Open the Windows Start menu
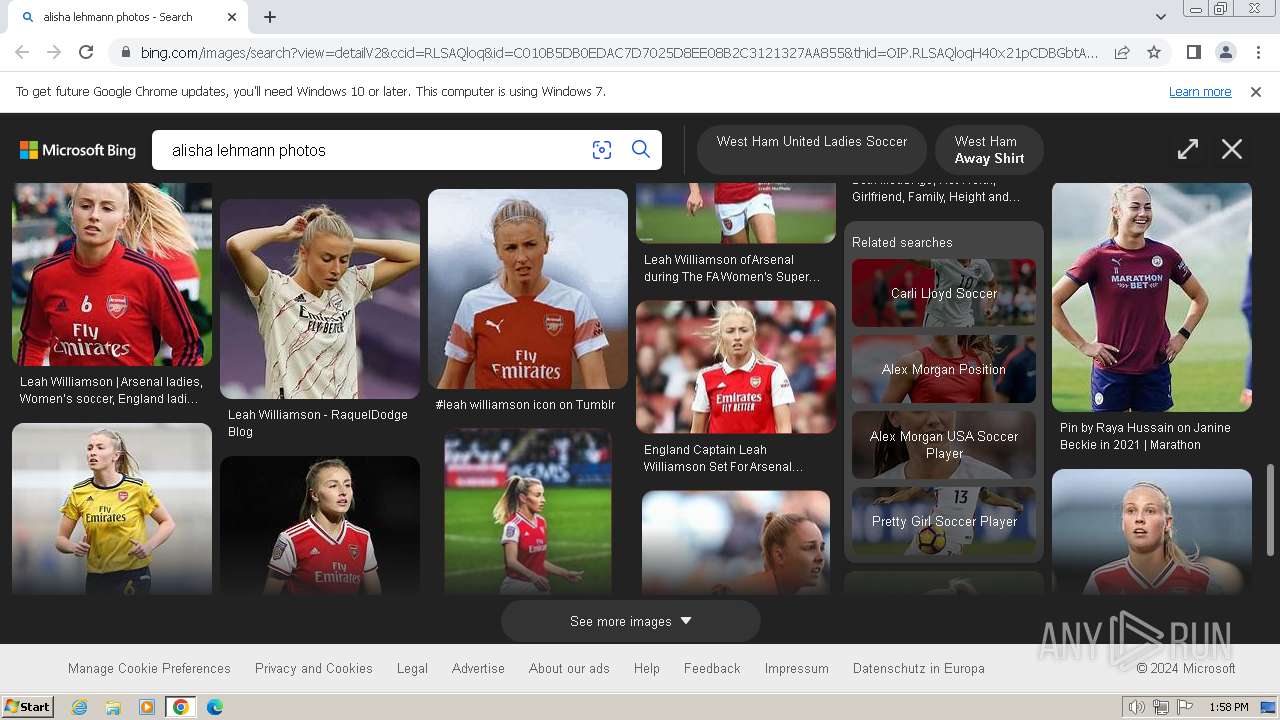The width and height of the screenshot is (1280, 720). 27,707
